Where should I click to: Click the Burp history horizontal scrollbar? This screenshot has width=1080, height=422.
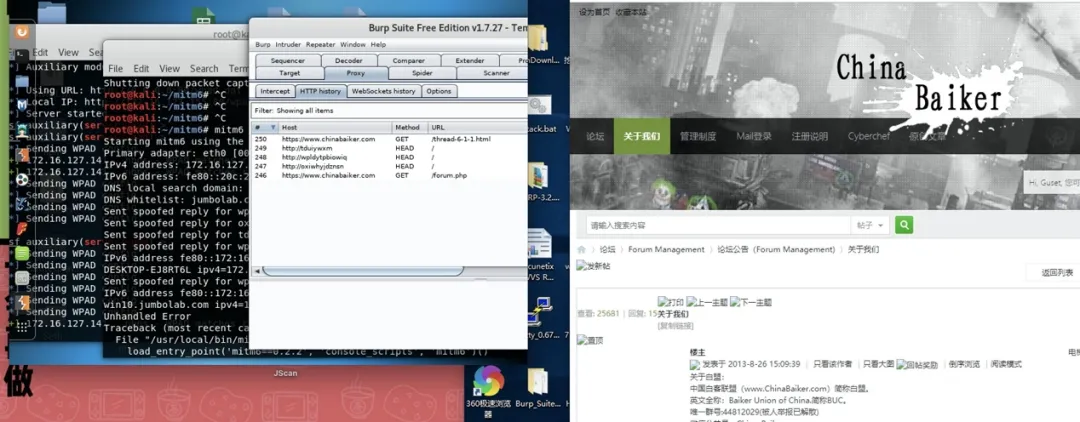click(x=363, y=271)
